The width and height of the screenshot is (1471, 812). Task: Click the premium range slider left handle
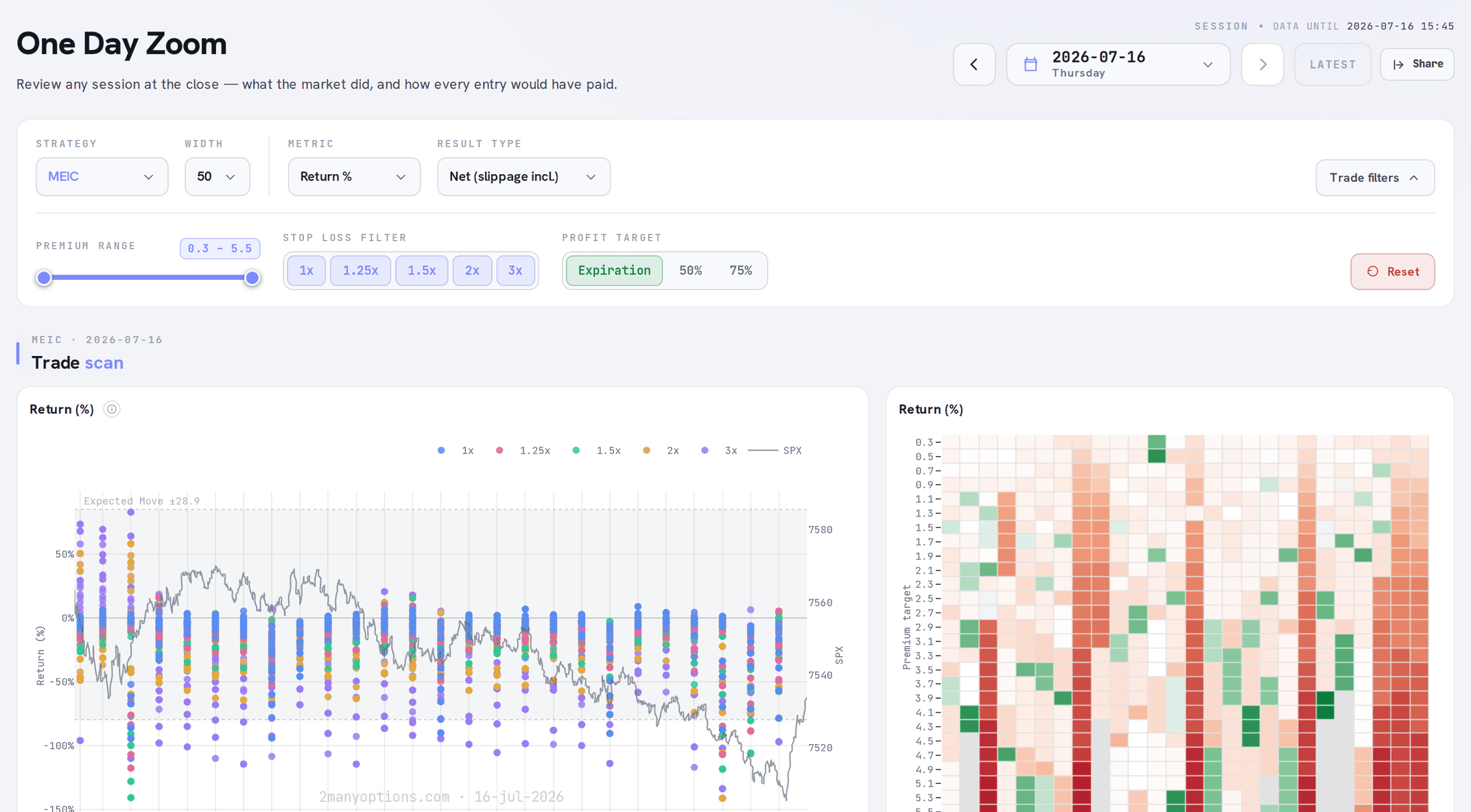(44, 278)
